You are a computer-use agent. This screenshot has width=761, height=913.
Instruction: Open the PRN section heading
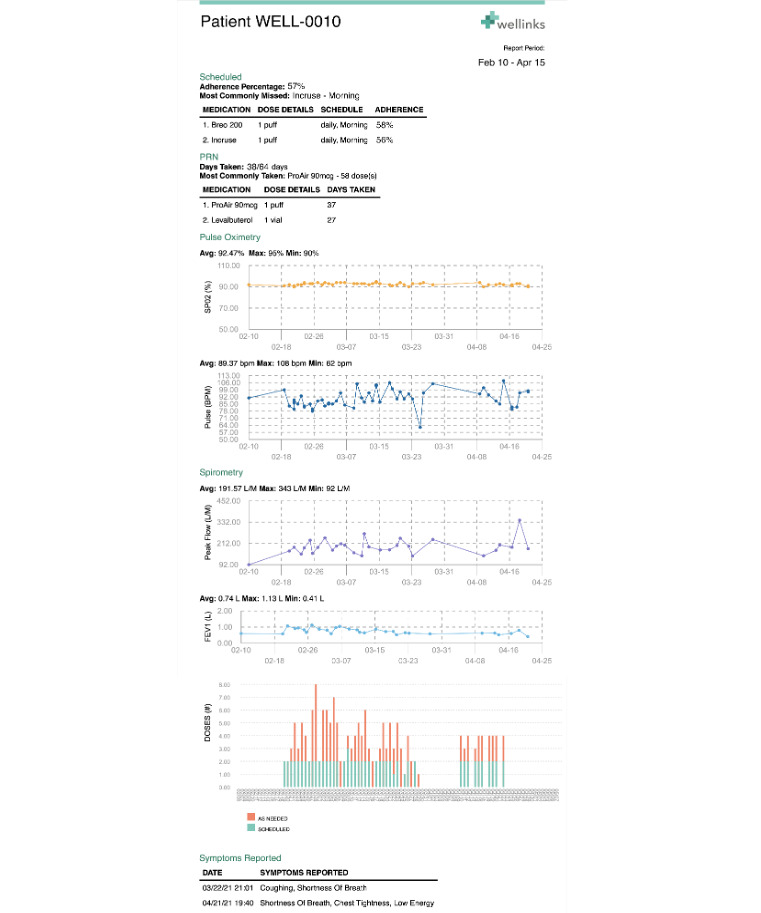coord(209,157)
